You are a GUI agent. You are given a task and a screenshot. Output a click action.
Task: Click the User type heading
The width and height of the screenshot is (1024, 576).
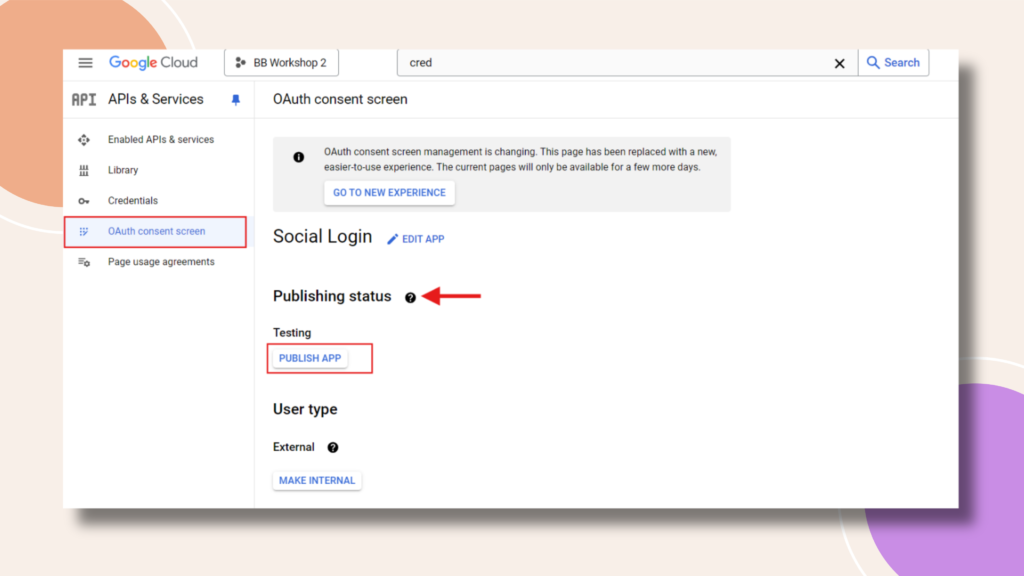305,409
